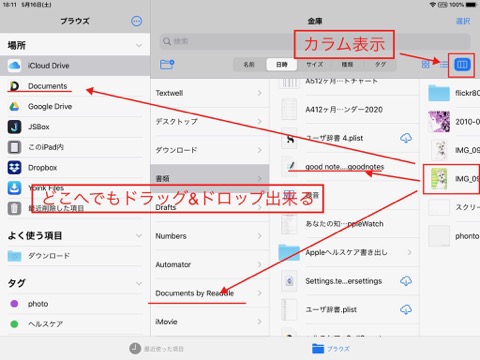Sort files by 名前
This screenshot has width=480, height=360.
249,64
